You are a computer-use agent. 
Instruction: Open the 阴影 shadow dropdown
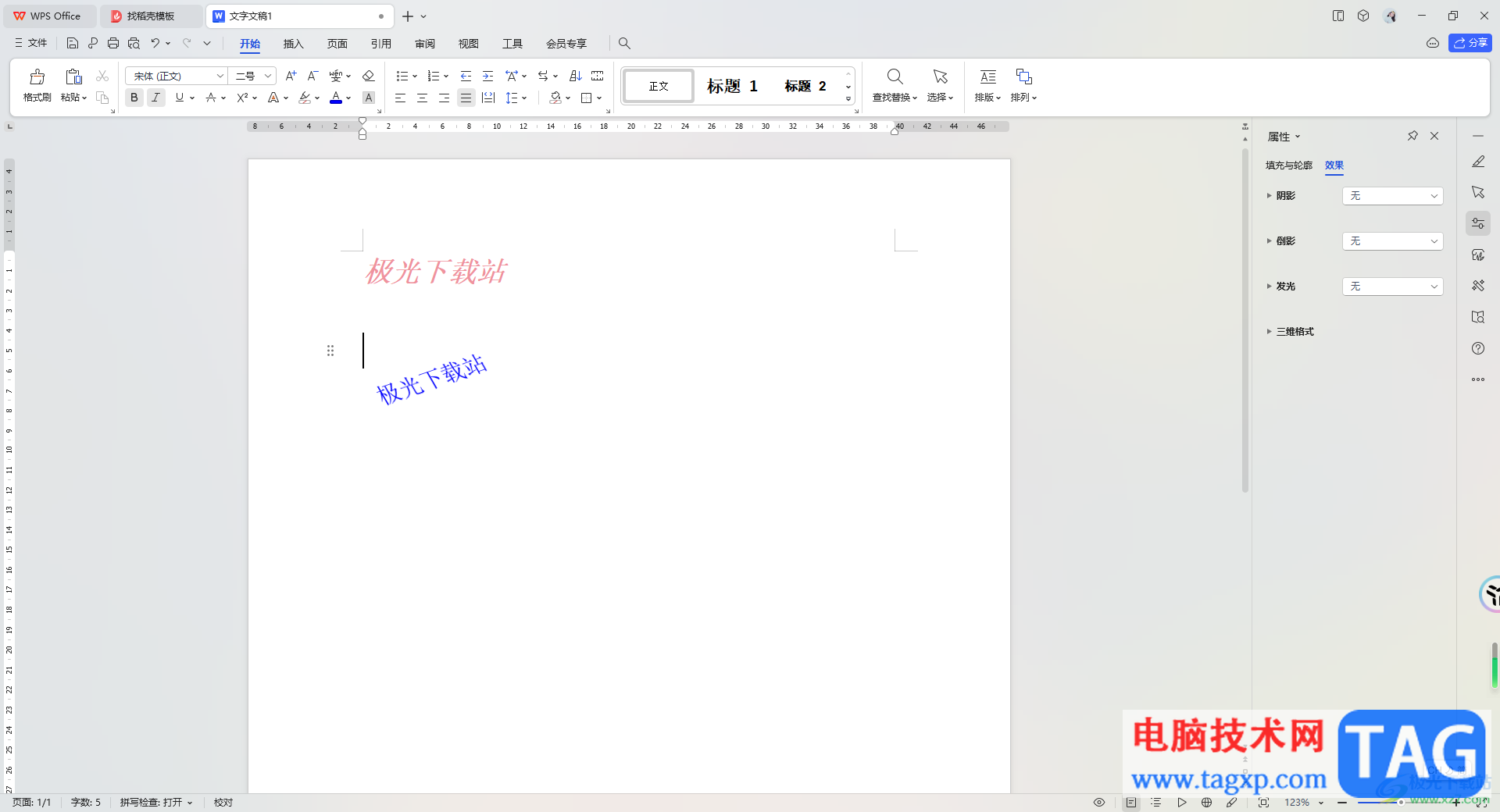click(1392, 196)
